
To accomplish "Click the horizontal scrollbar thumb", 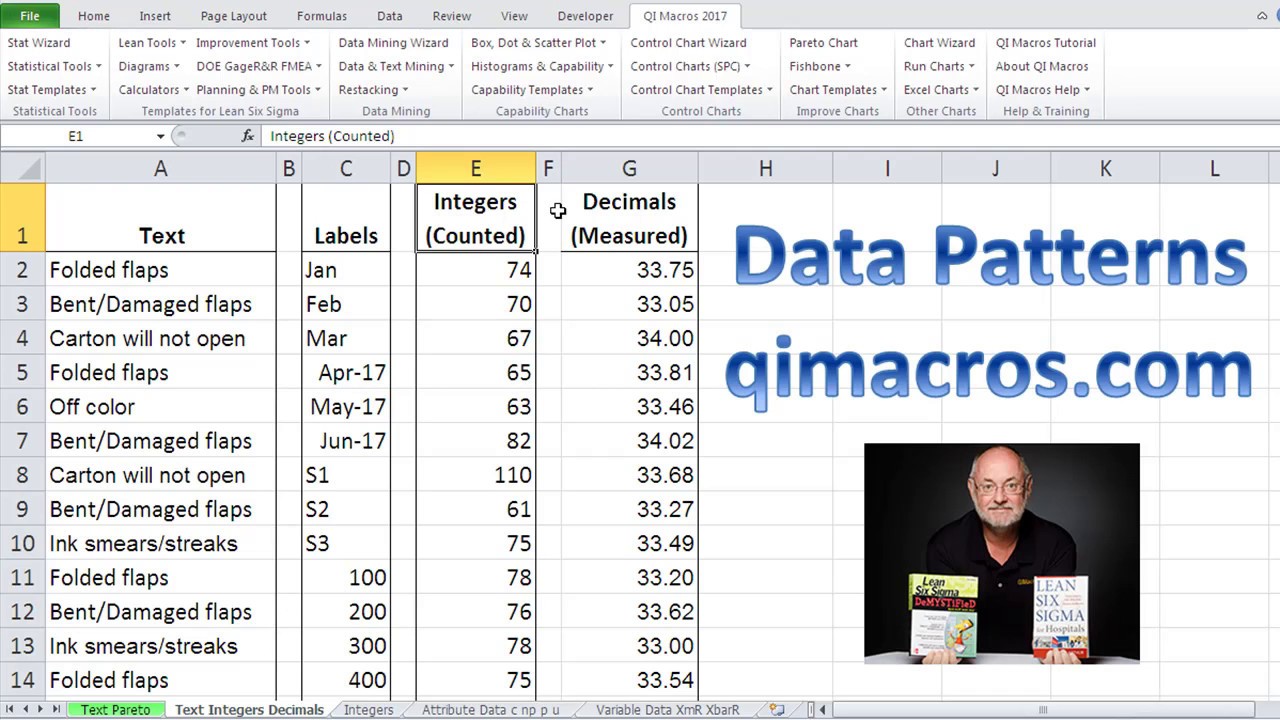I will pyautogui.click(x=1043, y=710).
